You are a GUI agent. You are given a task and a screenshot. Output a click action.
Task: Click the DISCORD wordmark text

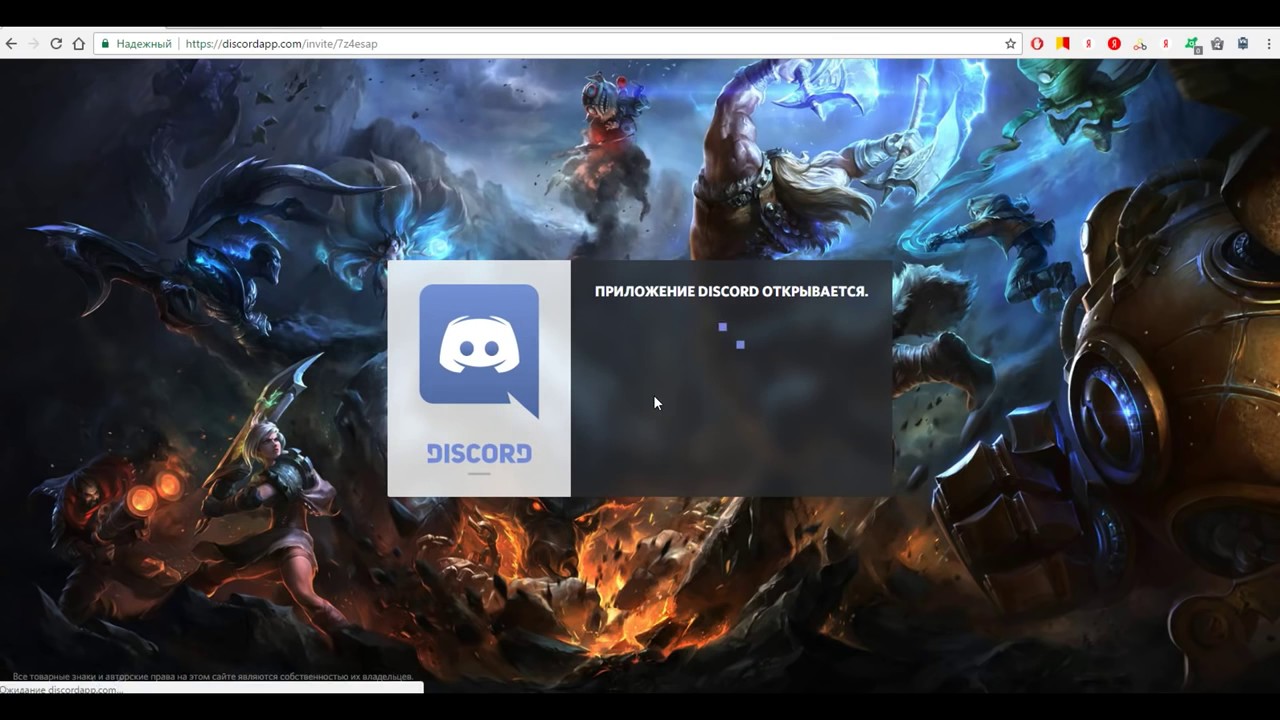pos(479,454)
